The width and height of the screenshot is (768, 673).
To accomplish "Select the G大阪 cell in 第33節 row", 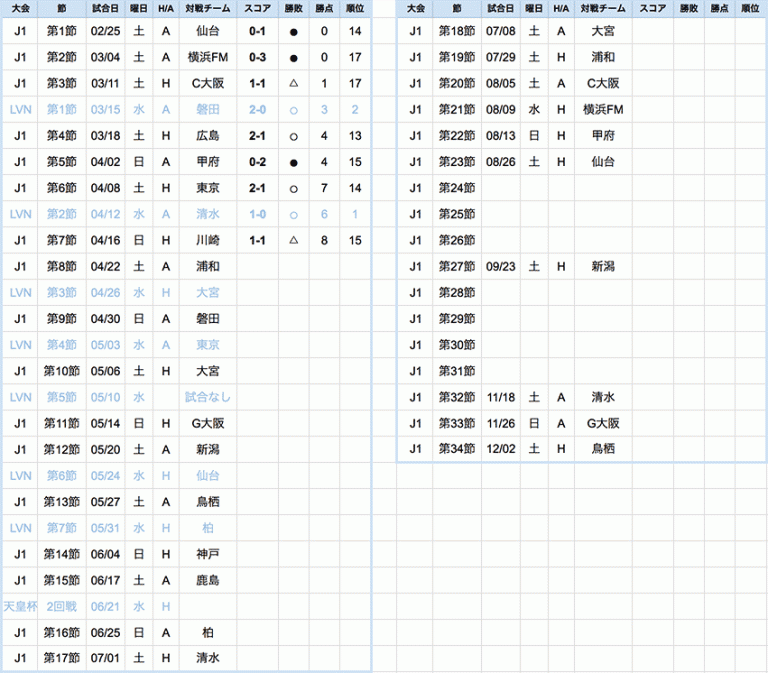I will (603, 423).
